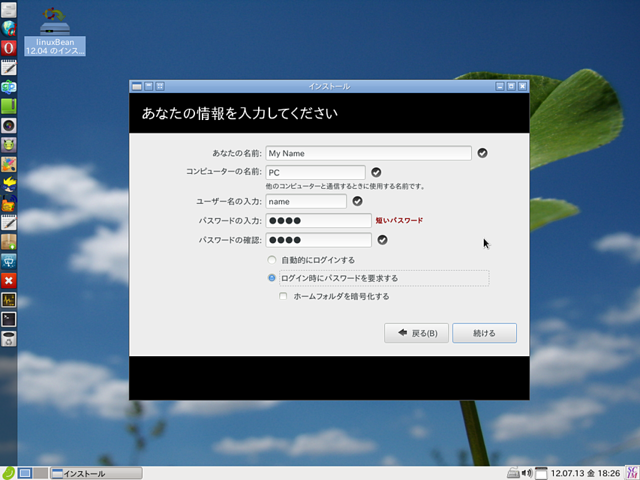The width and height of the screenshot is (640, 480).
Task: Focus the computer name field containing PC
Action: coord(316,172)
